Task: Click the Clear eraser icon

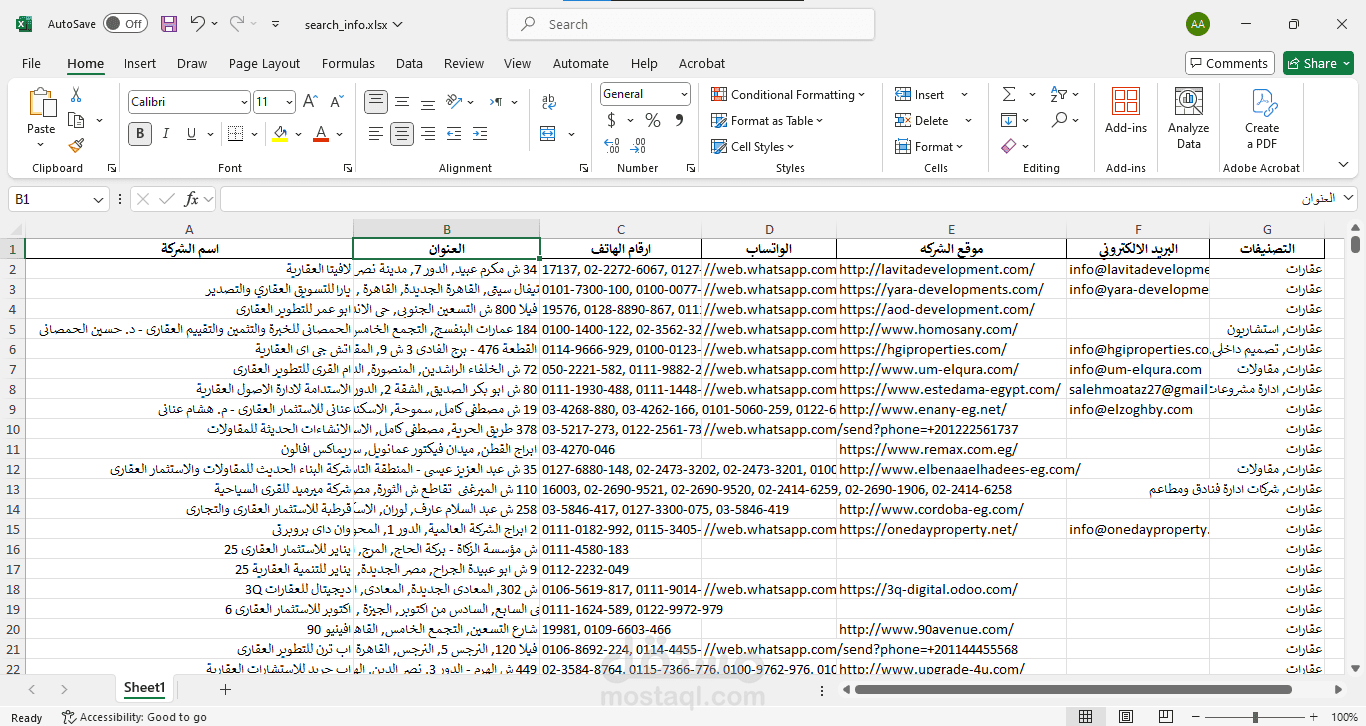Action: coord(1009,146)
